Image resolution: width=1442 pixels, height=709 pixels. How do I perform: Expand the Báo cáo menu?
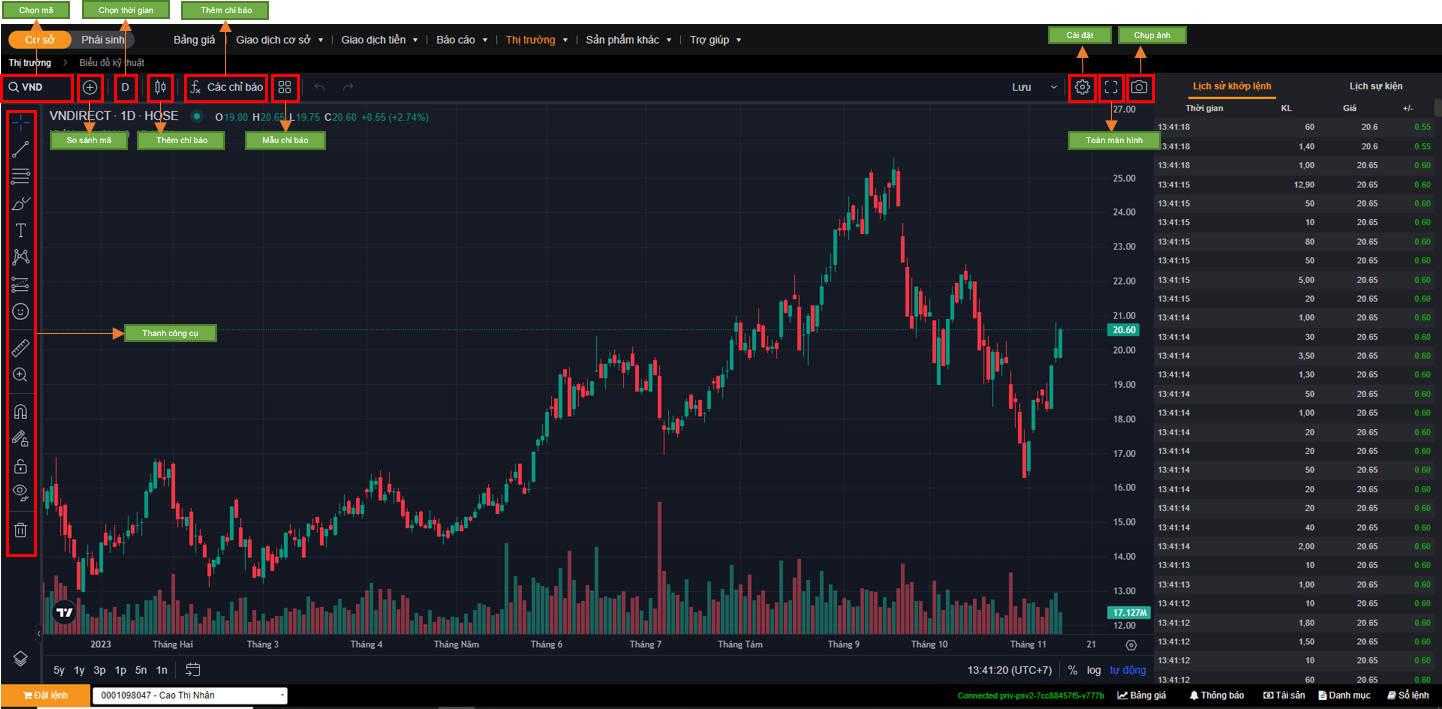tap(462, 40)
